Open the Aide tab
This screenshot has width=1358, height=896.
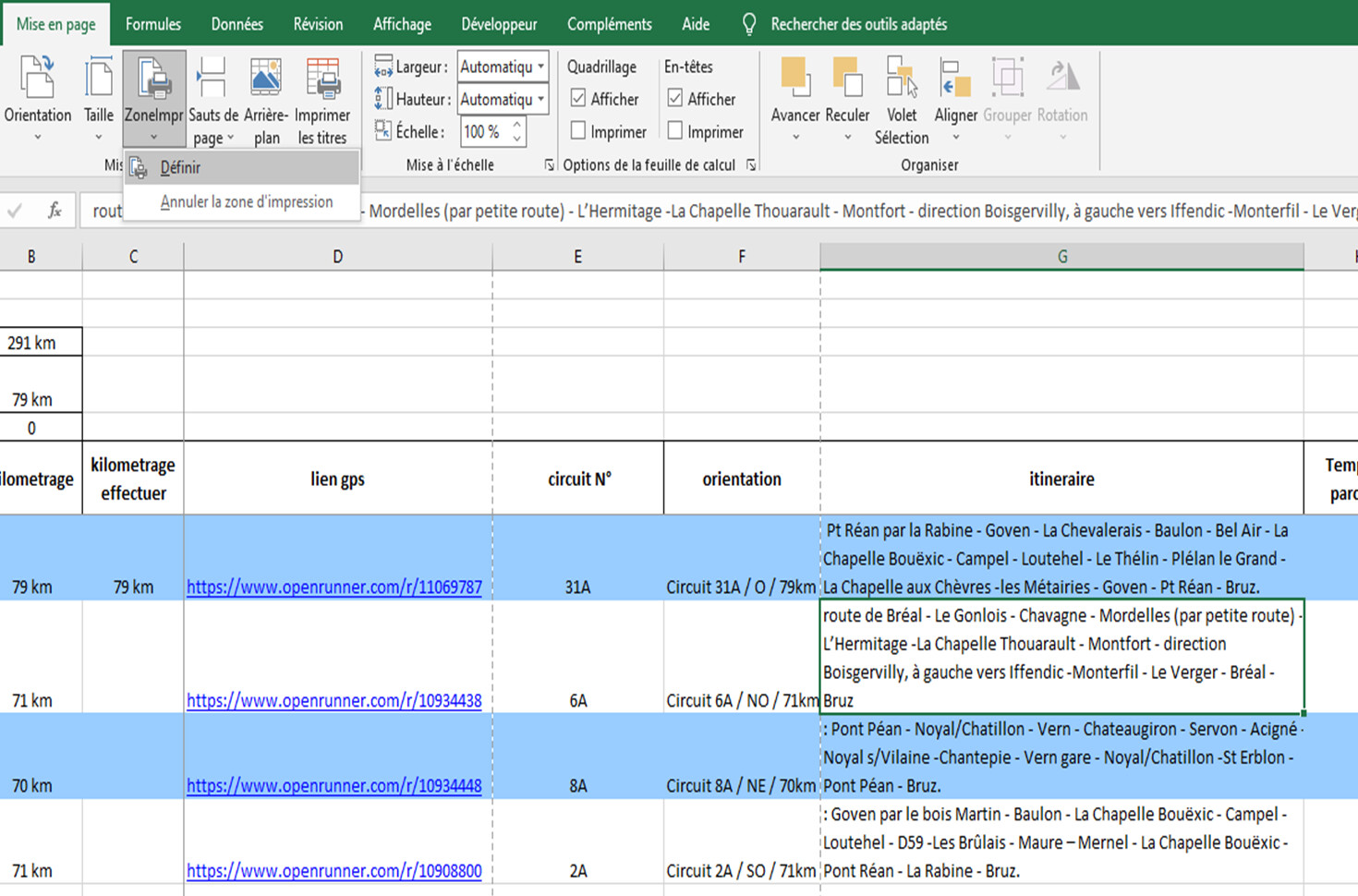[x=696, y=24]
